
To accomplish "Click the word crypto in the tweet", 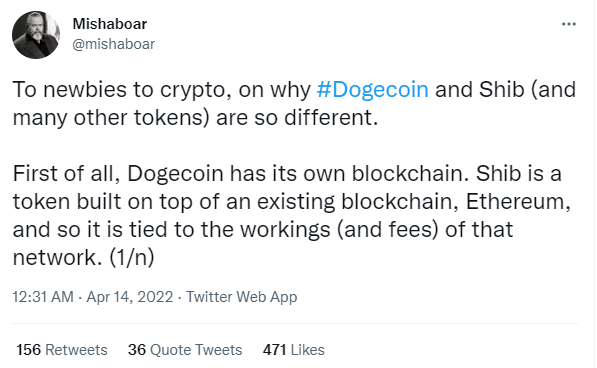I will [195, 91].
